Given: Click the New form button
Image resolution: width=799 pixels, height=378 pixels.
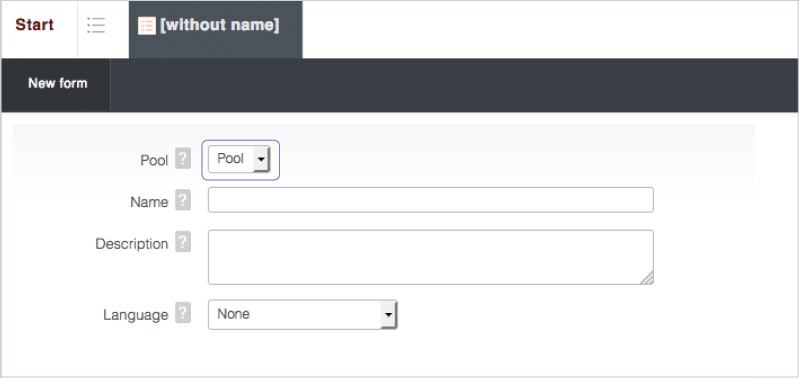Looking at the screenshot, I should pyautogui.click(x=58, y=84).
